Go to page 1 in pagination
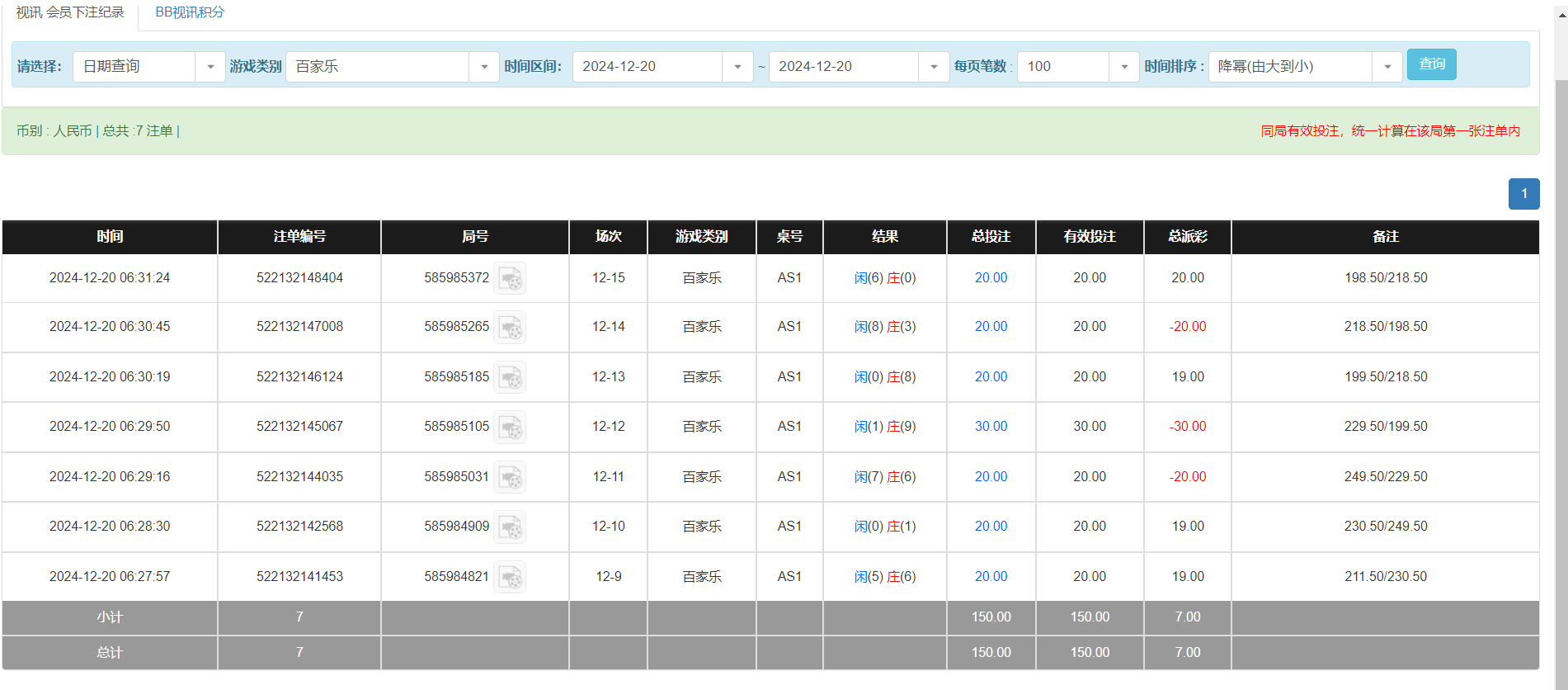1568x690 pixels. click(x=1523, y=194)
